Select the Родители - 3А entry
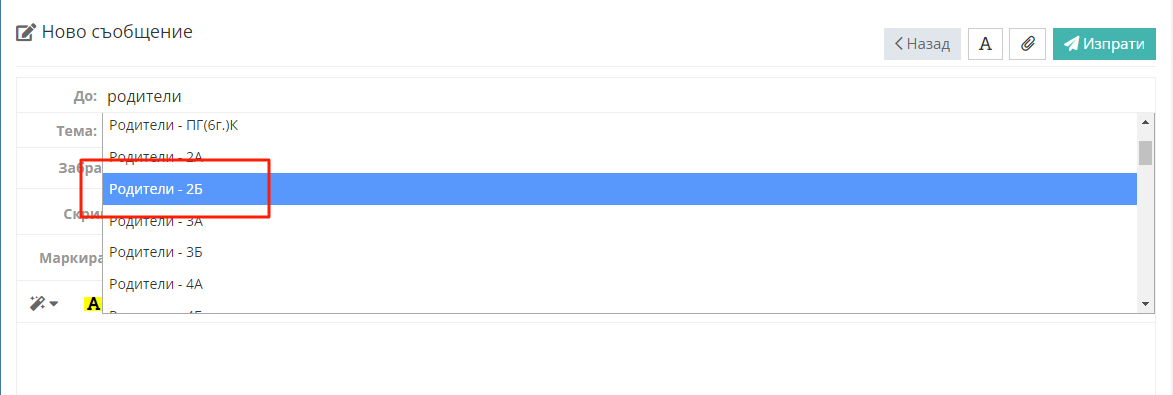Viewport: 1173px width, 395px height. (619, 221)
